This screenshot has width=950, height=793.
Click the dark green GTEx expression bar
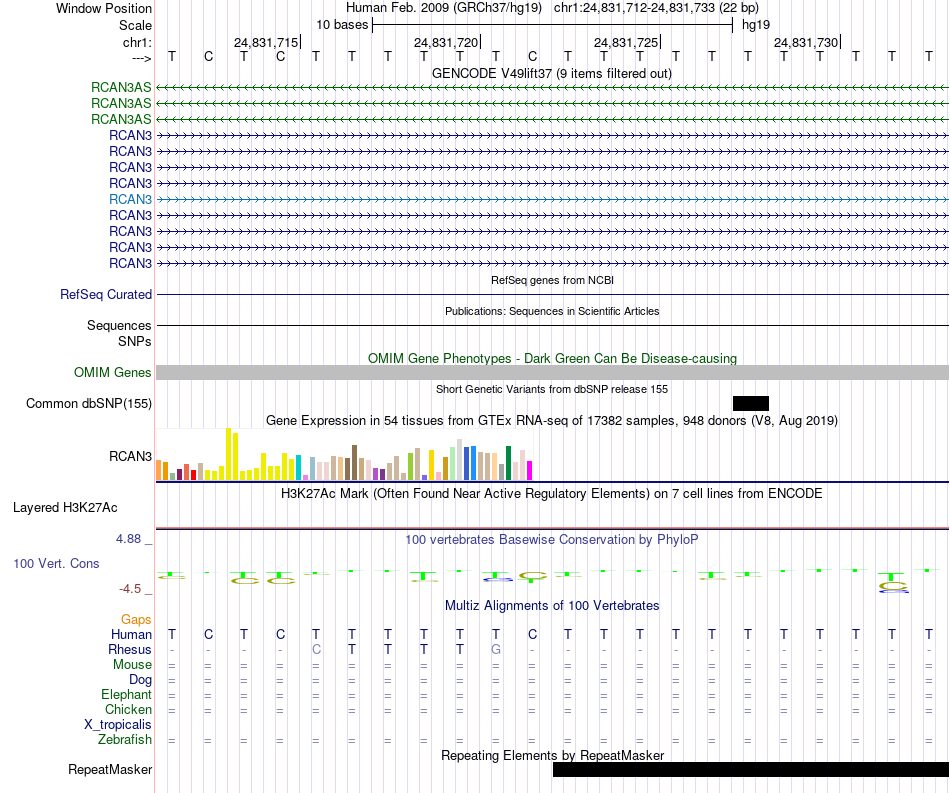[x=508, y=463]
